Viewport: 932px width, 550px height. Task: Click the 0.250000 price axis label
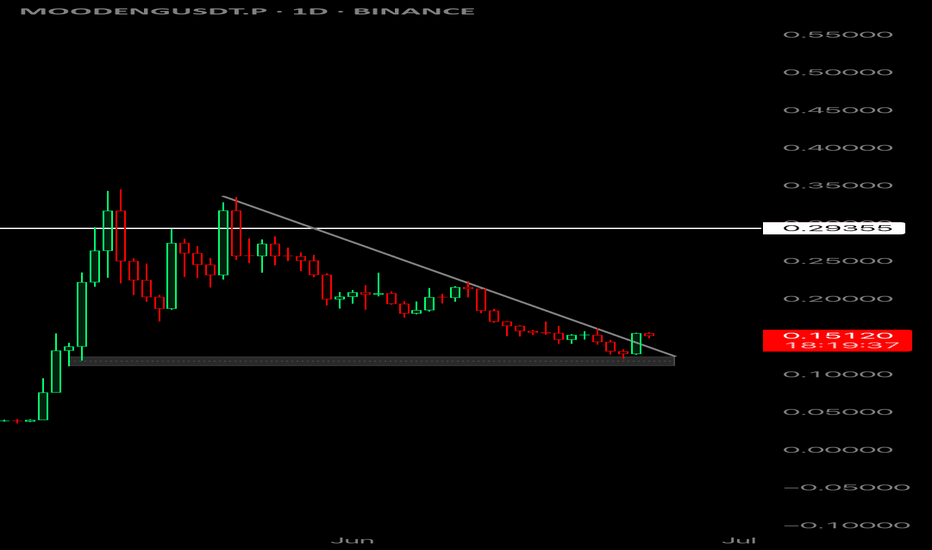[x=837, y=261]
